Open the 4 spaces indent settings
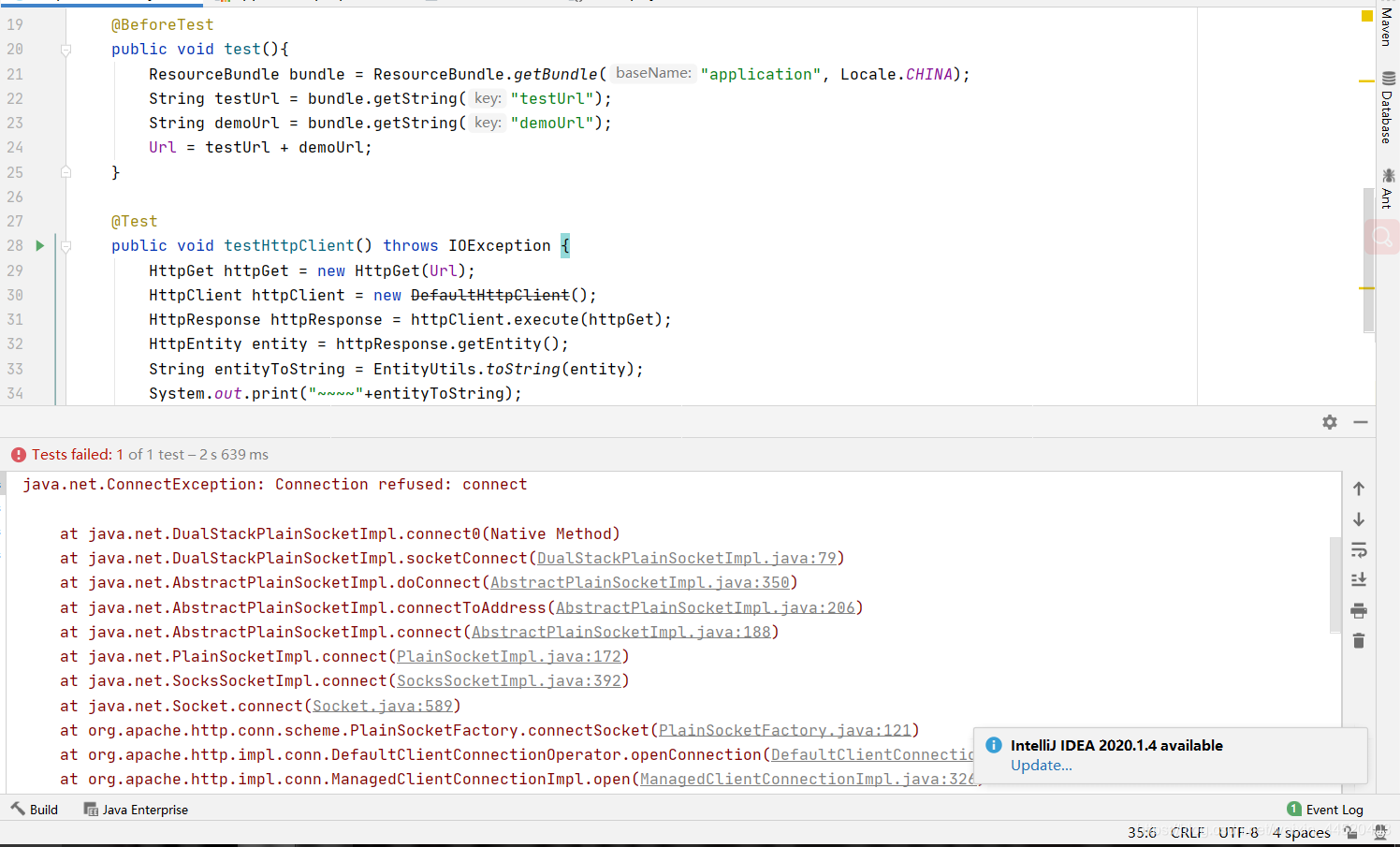 (x=1301, y=832)
